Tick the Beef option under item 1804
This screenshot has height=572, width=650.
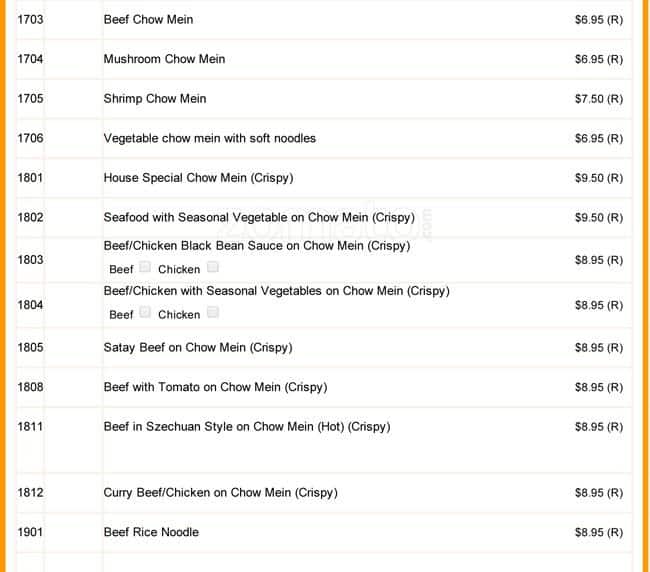click(145, 313)
